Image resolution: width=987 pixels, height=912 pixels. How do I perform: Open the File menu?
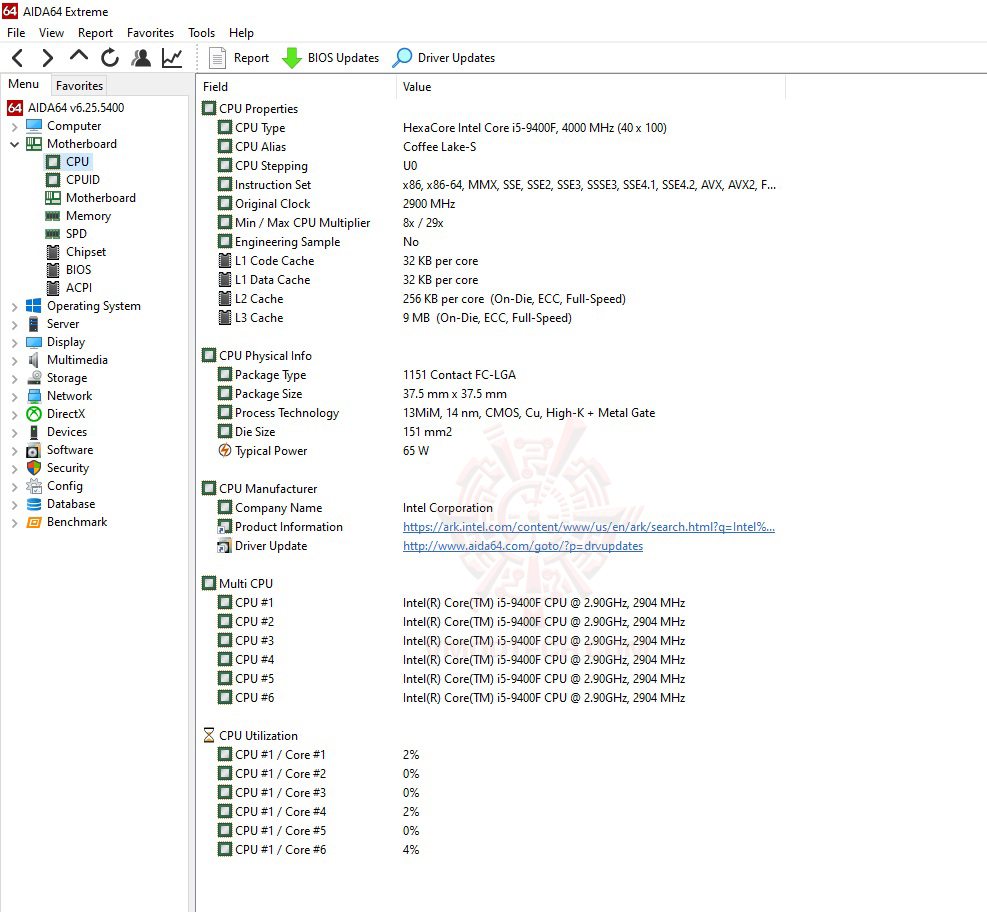pyautogui.click(x=16, y=33)
